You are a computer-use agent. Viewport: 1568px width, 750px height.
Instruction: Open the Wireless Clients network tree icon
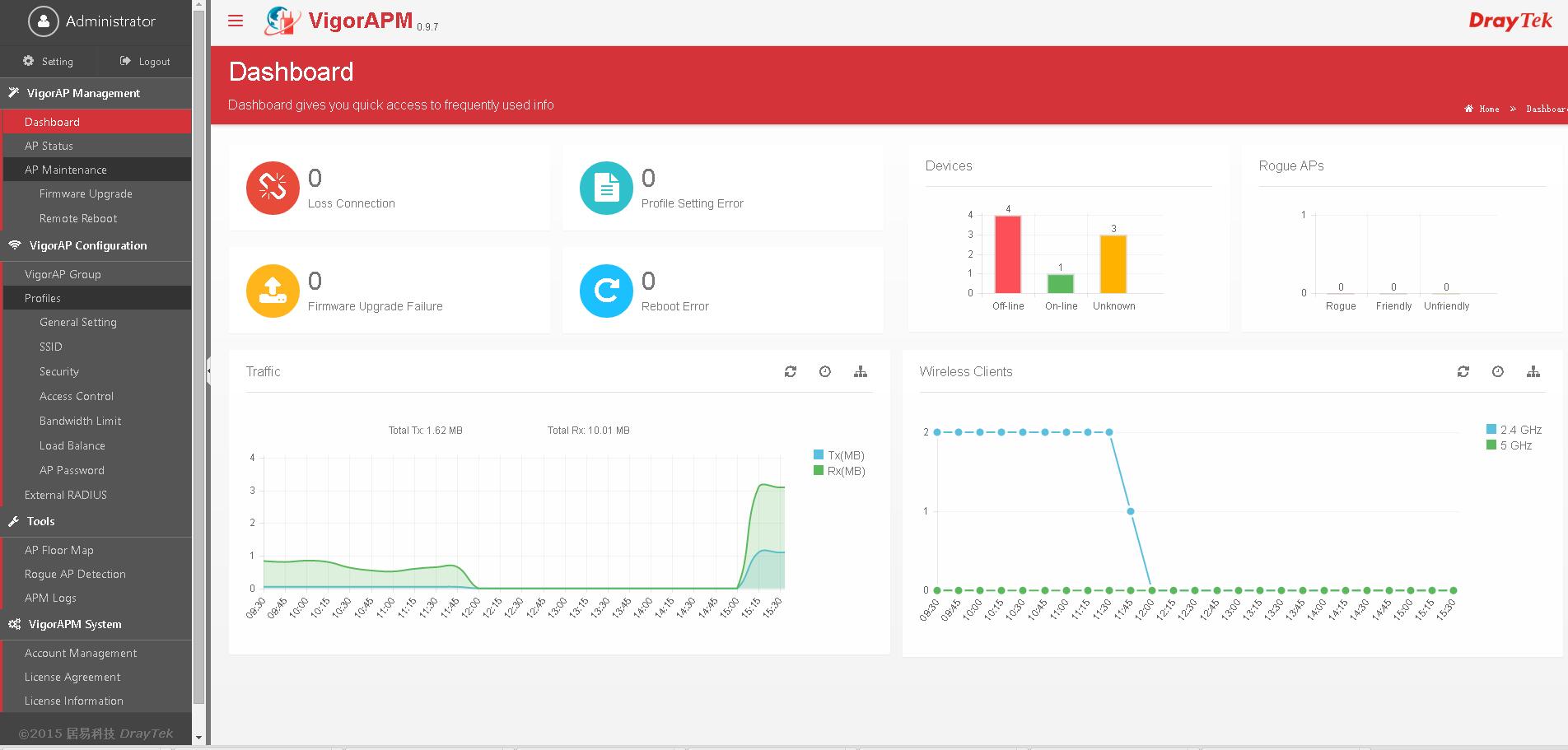pos(1533,372)
